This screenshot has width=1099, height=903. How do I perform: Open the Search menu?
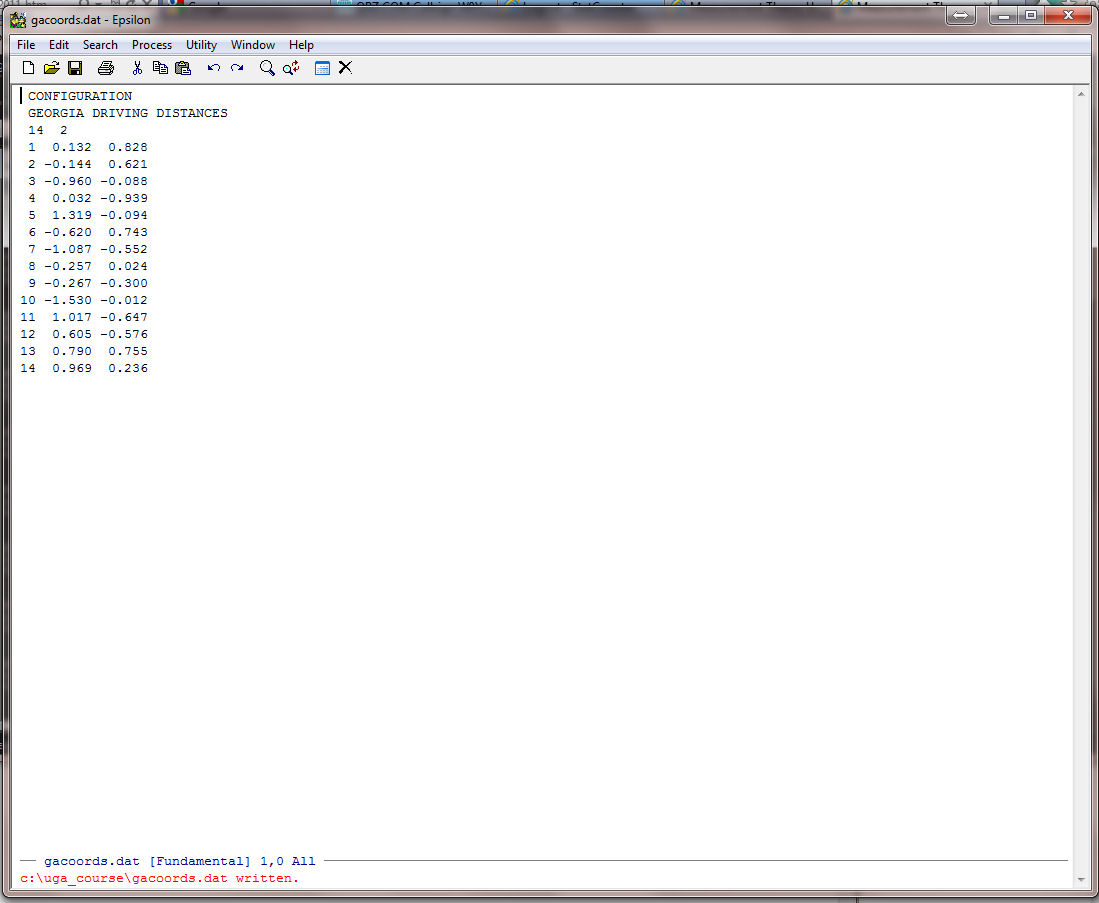(x=100, y=45)
